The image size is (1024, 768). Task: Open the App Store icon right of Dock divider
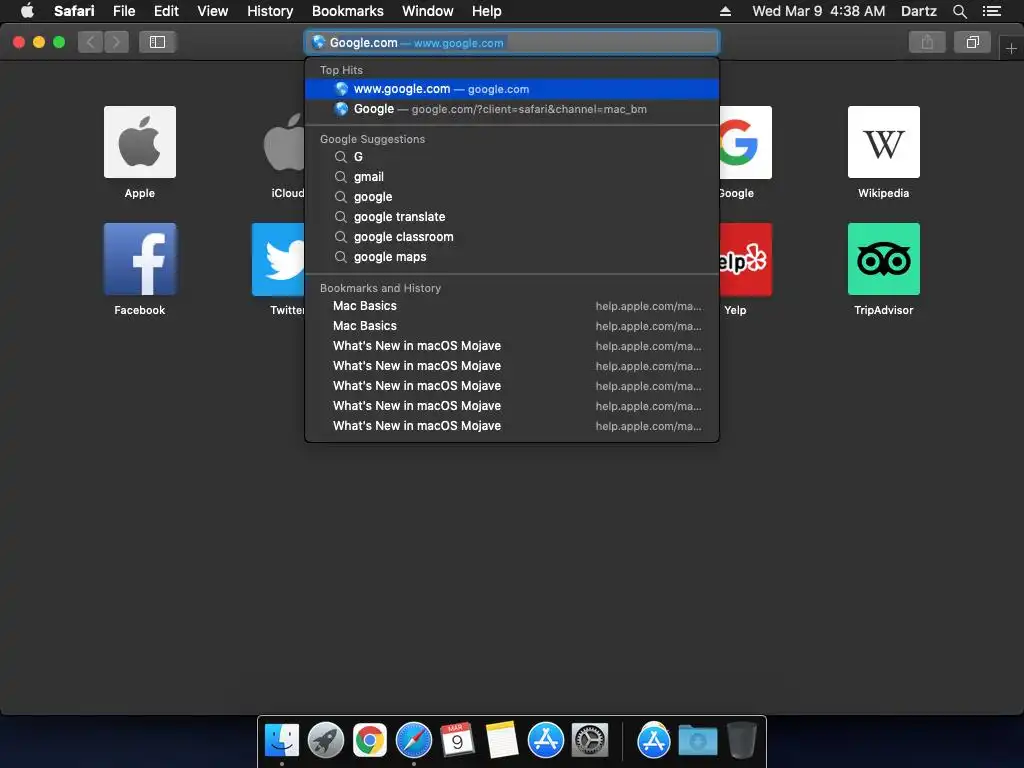tap(654, 741)
